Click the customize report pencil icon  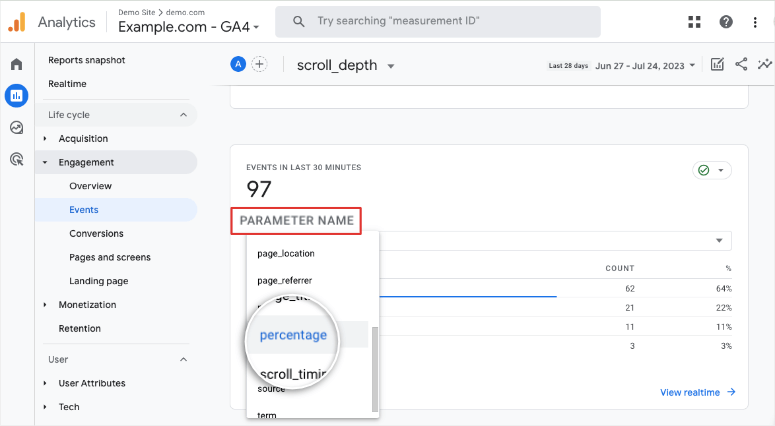click(x=717, y=64)
